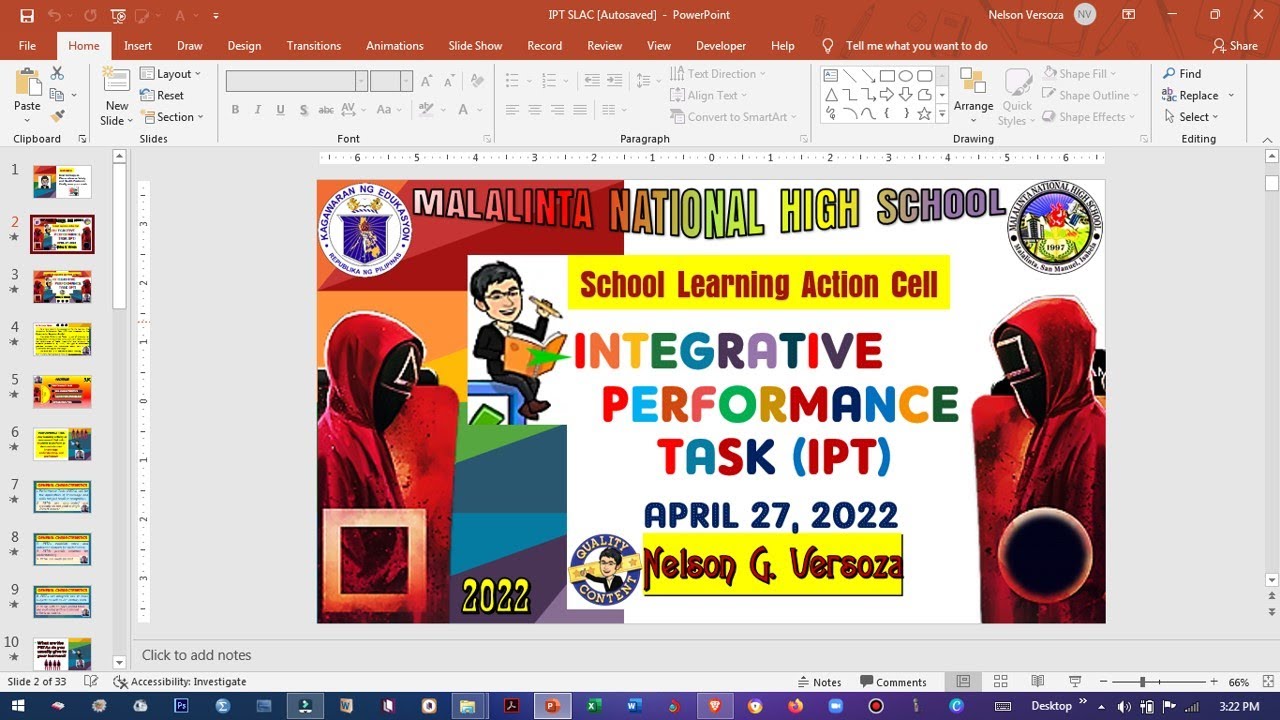Select the triangle shape in shapes gallery
The width and height of the screenshot is (1280, 720).
(831, 95)
